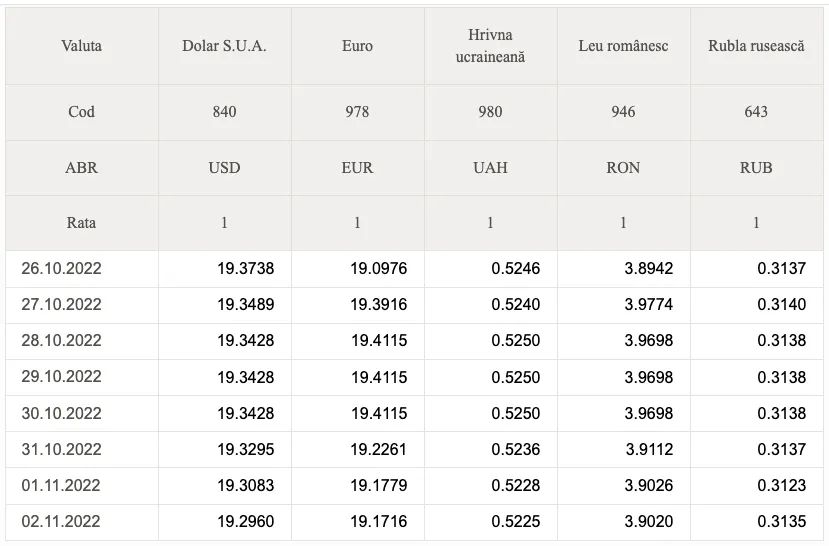This screenshot has width=829, height=546.
Task: Select the Leu românesc header cell
Action: point(623,46)
